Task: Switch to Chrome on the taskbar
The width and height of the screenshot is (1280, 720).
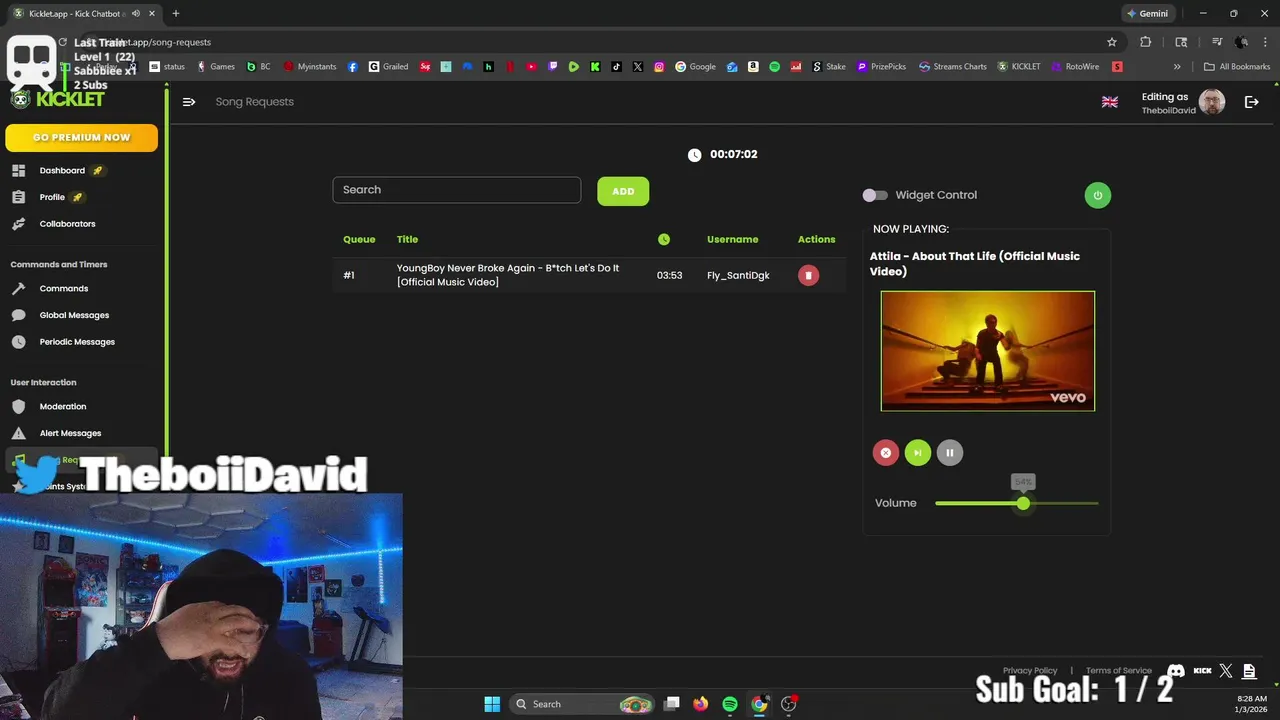Action: tap(759, 704)
